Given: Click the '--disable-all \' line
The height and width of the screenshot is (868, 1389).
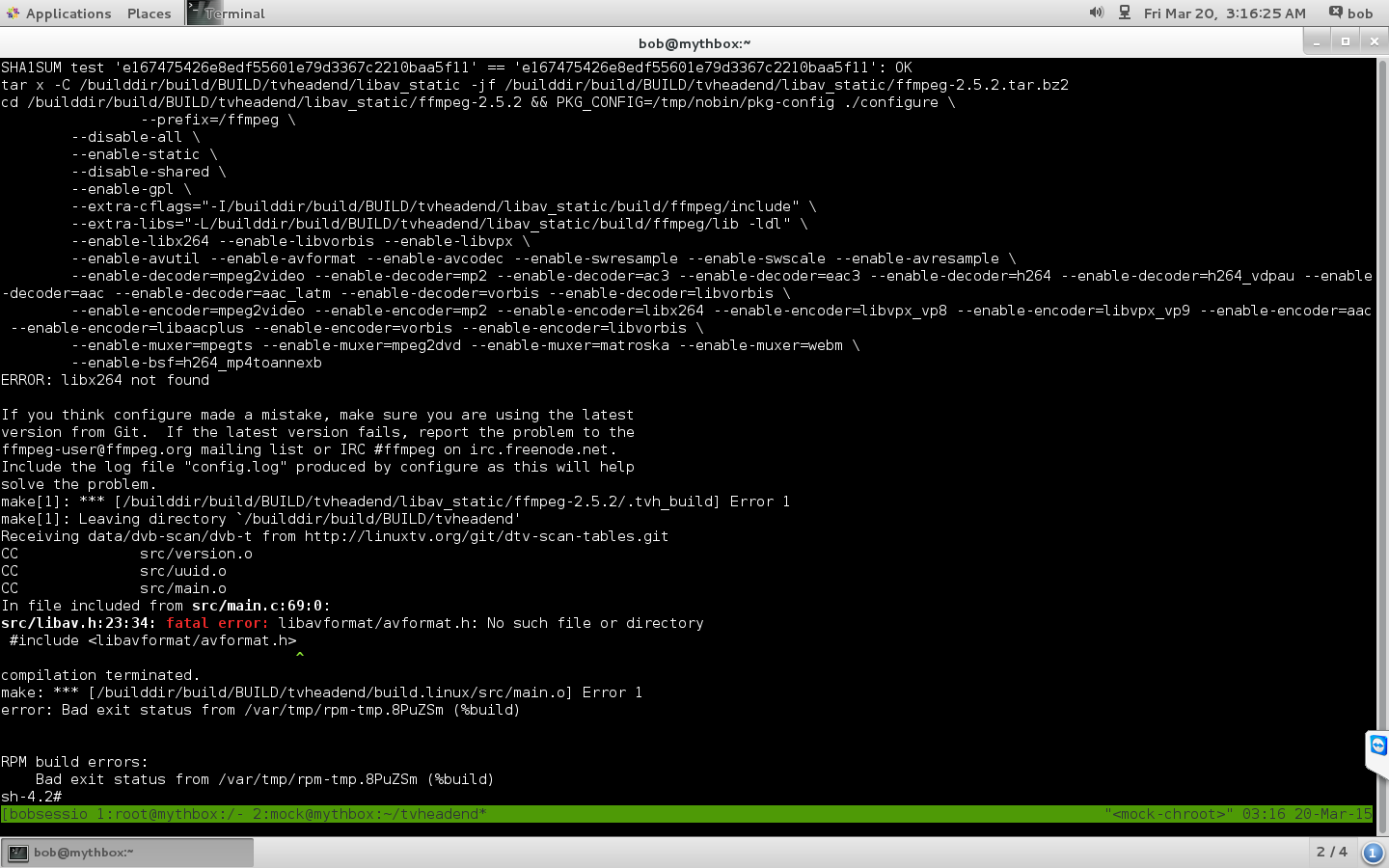Looking at the screenshot, I should (135, 137).
